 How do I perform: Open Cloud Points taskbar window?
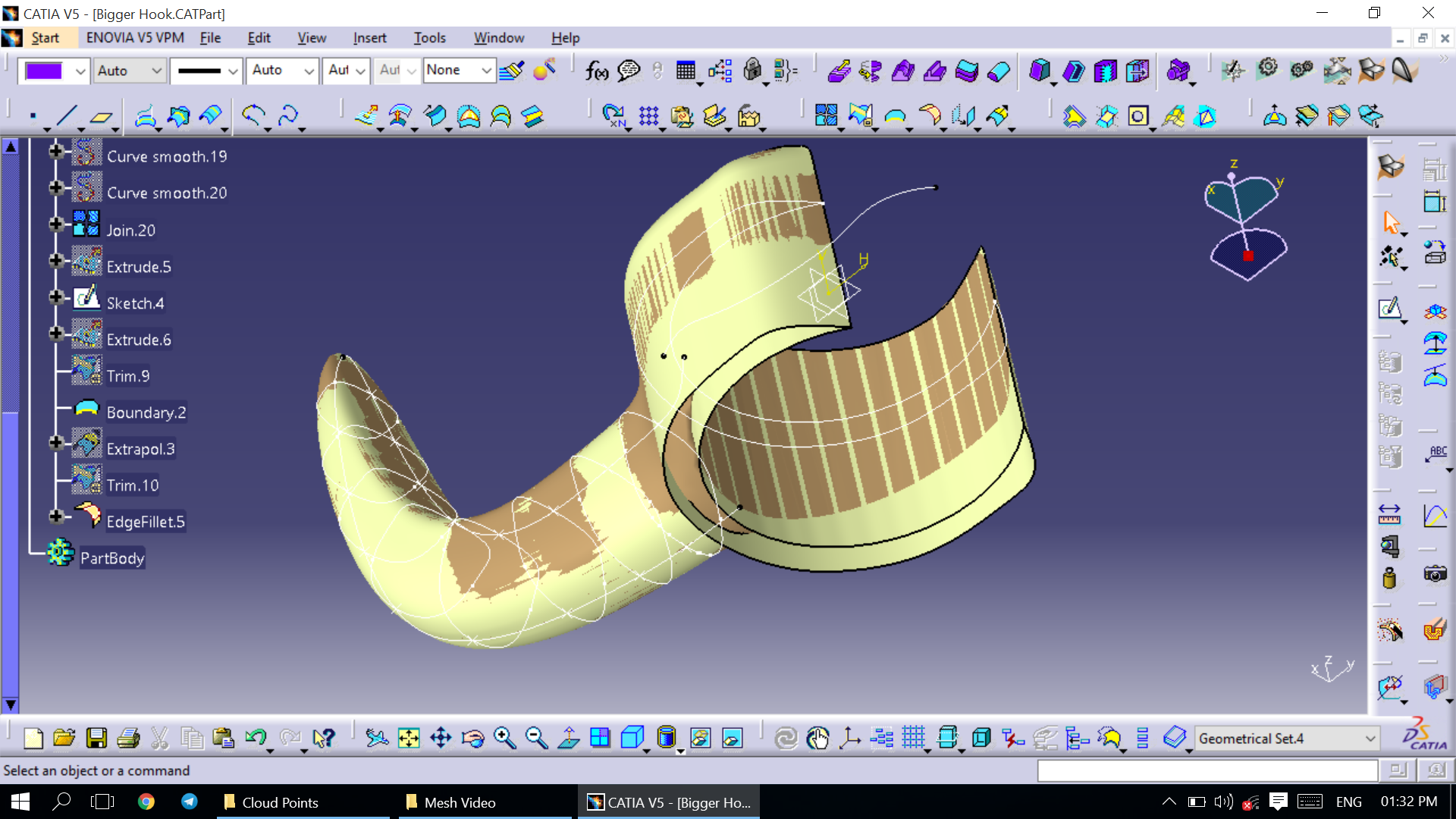[303, 802]
